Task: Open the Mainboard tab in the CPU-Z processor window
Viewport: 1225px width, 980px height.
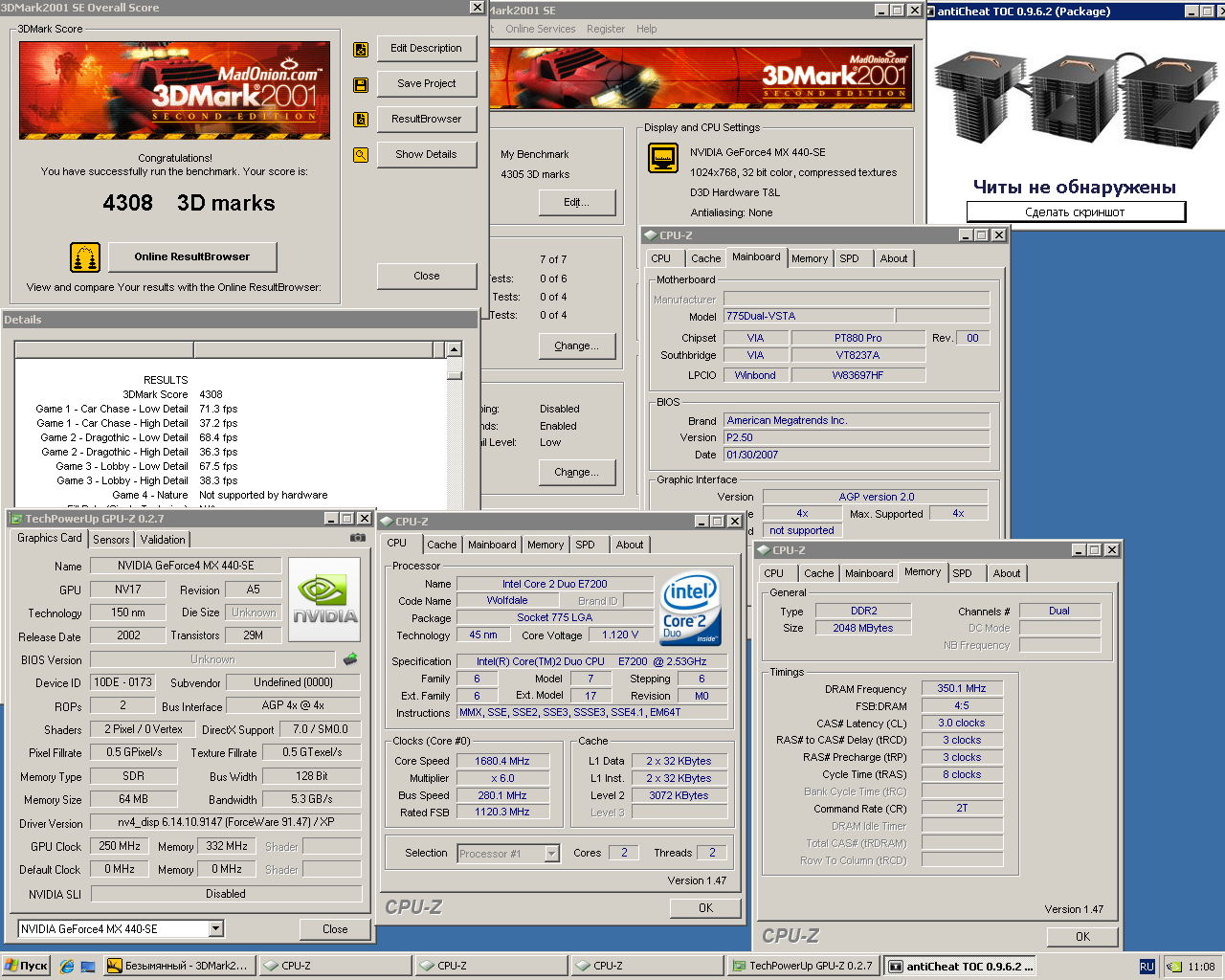Action: pos(492,545)
